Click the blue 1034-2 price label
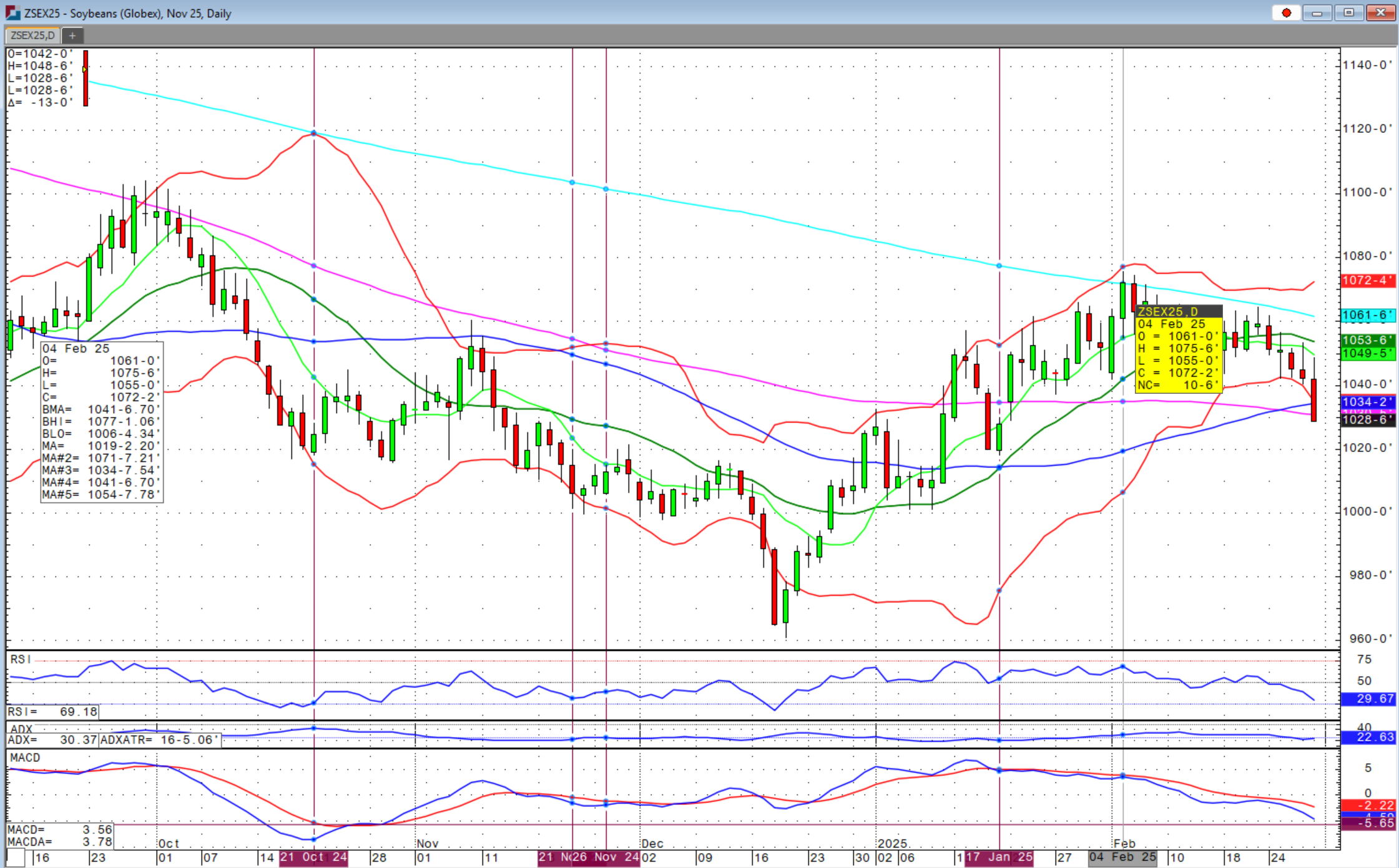This screenshot has width=1399, height=868. [x=1367, y=402]
